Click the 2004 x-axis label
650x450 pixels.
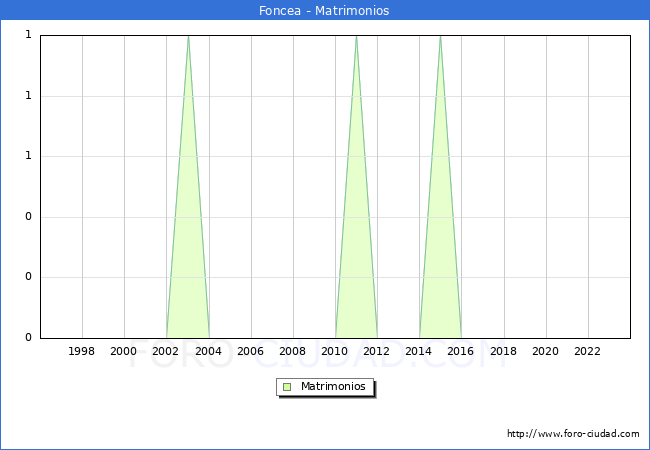(x=208, y=351)
